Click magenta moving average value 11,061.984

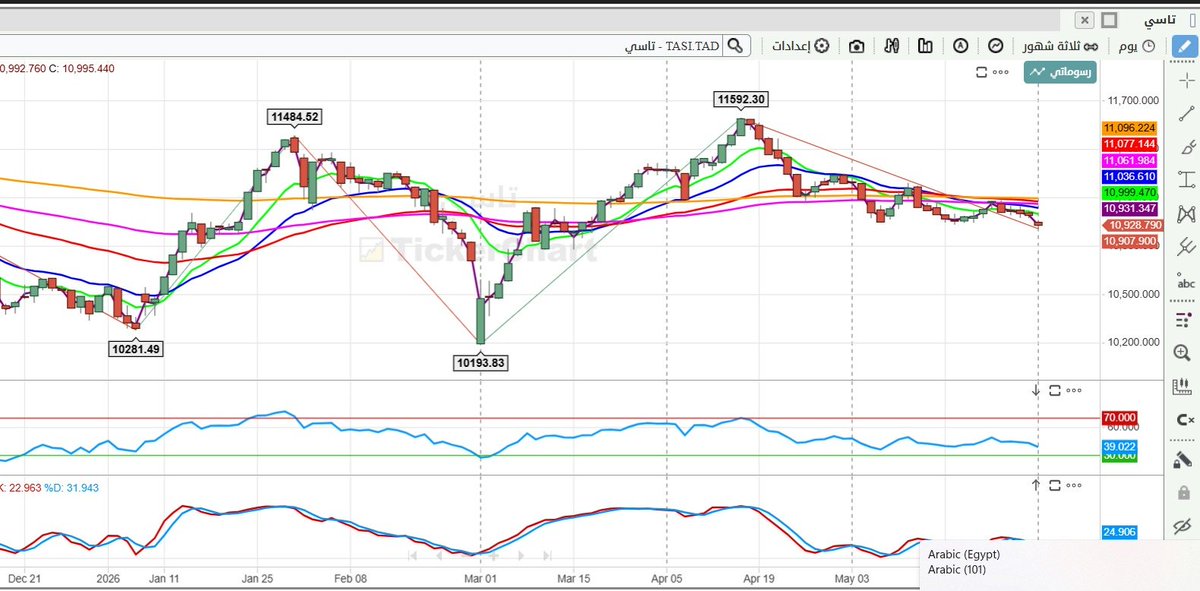1129,160
